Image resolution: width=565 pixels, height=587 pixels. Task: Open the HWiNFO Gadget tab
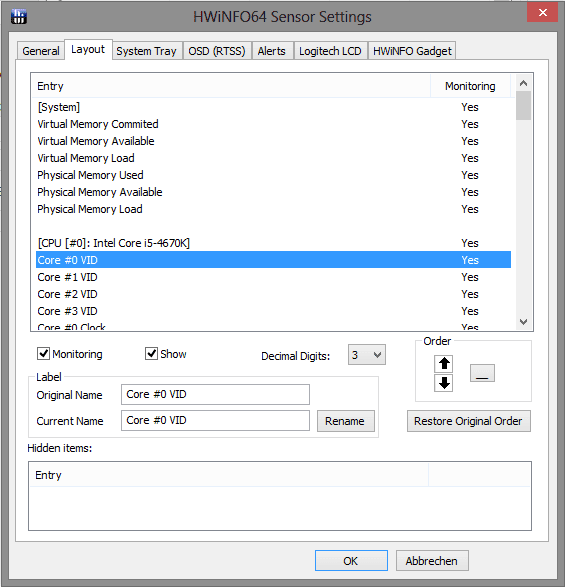click(412, 51)
